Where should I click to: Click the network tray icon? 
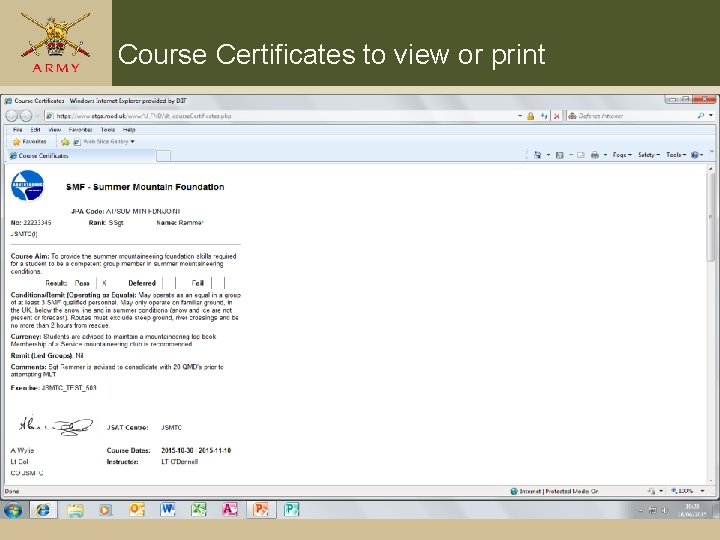pos(652,510)
